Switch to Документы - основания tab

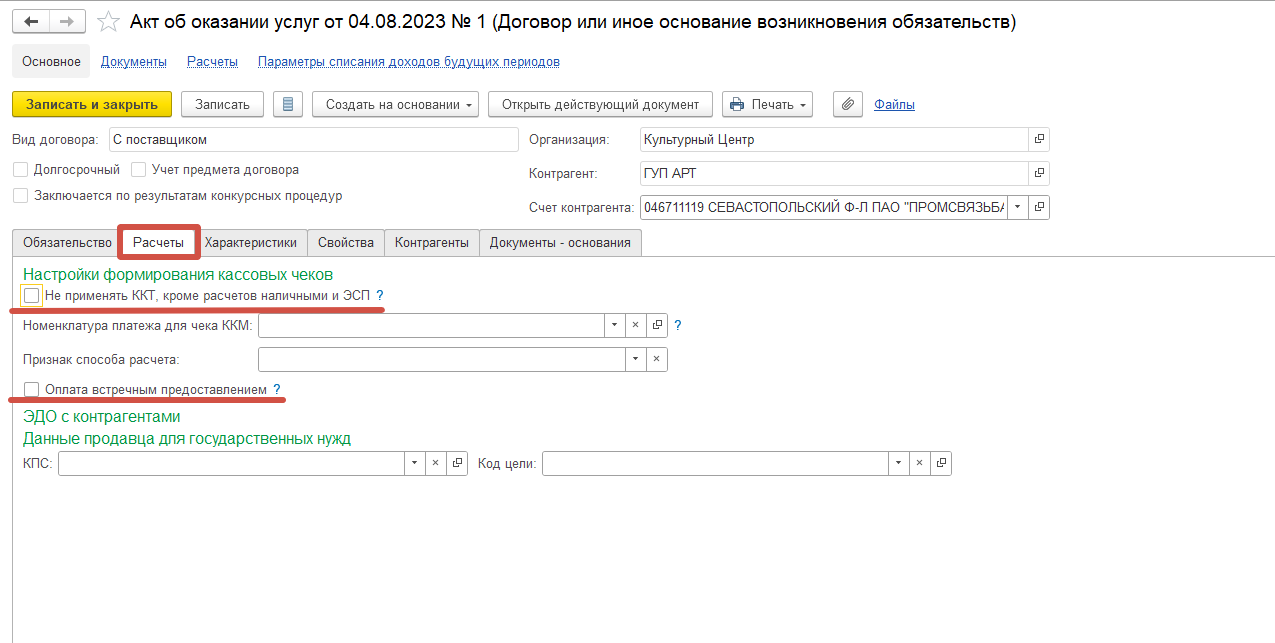(x=560, y=242)
